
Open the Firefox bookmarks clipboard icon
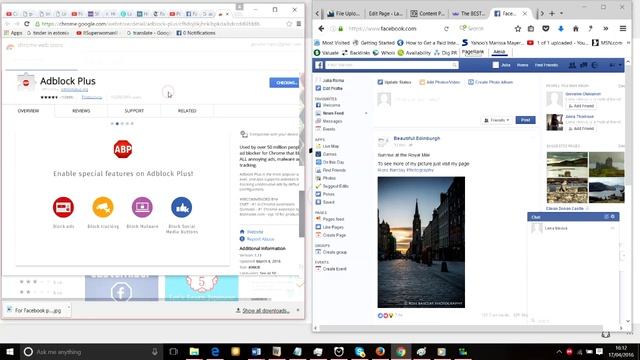(531, 29)
